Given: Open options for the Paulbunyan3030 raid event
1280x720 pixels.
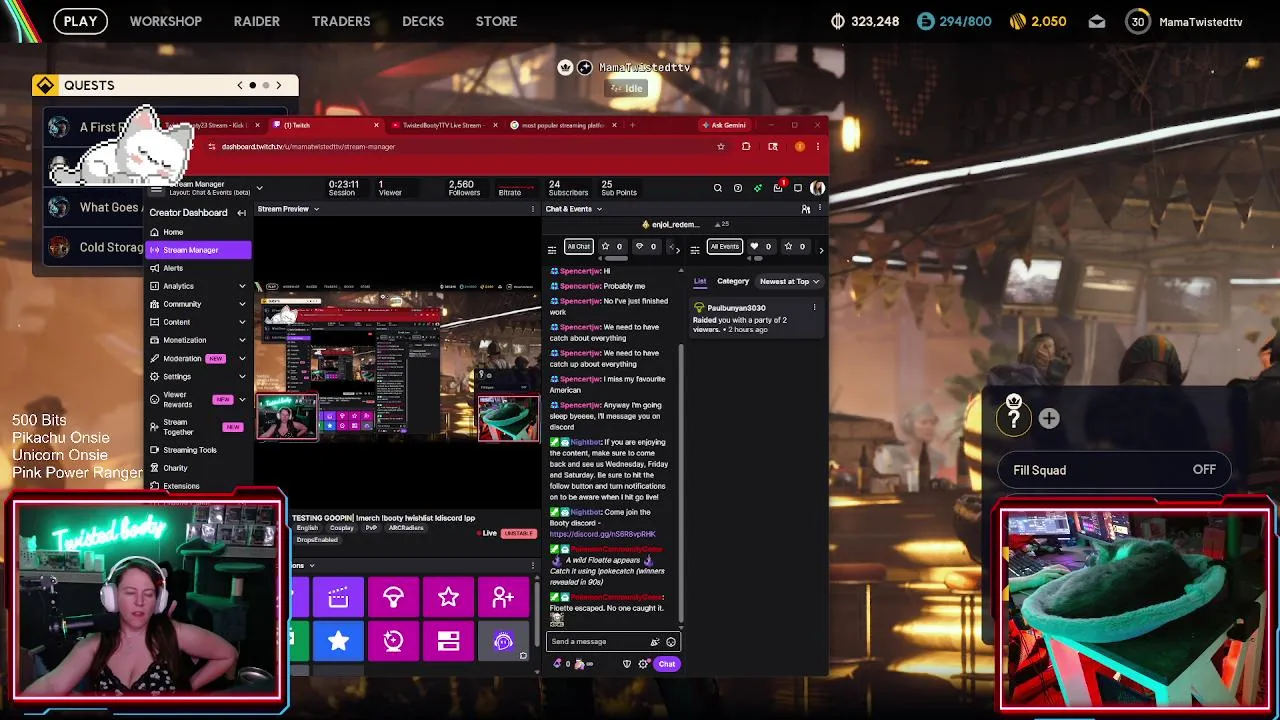Looking at the screenshot, I should coord(814,308).
